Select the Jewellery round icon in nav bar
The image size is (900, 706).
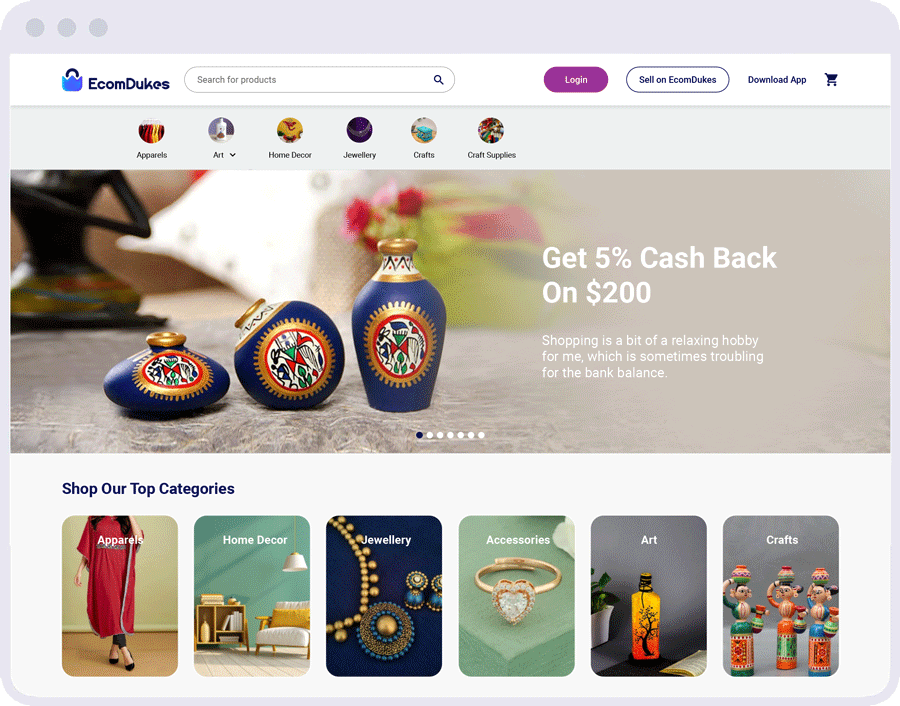(x=359, y=130)
